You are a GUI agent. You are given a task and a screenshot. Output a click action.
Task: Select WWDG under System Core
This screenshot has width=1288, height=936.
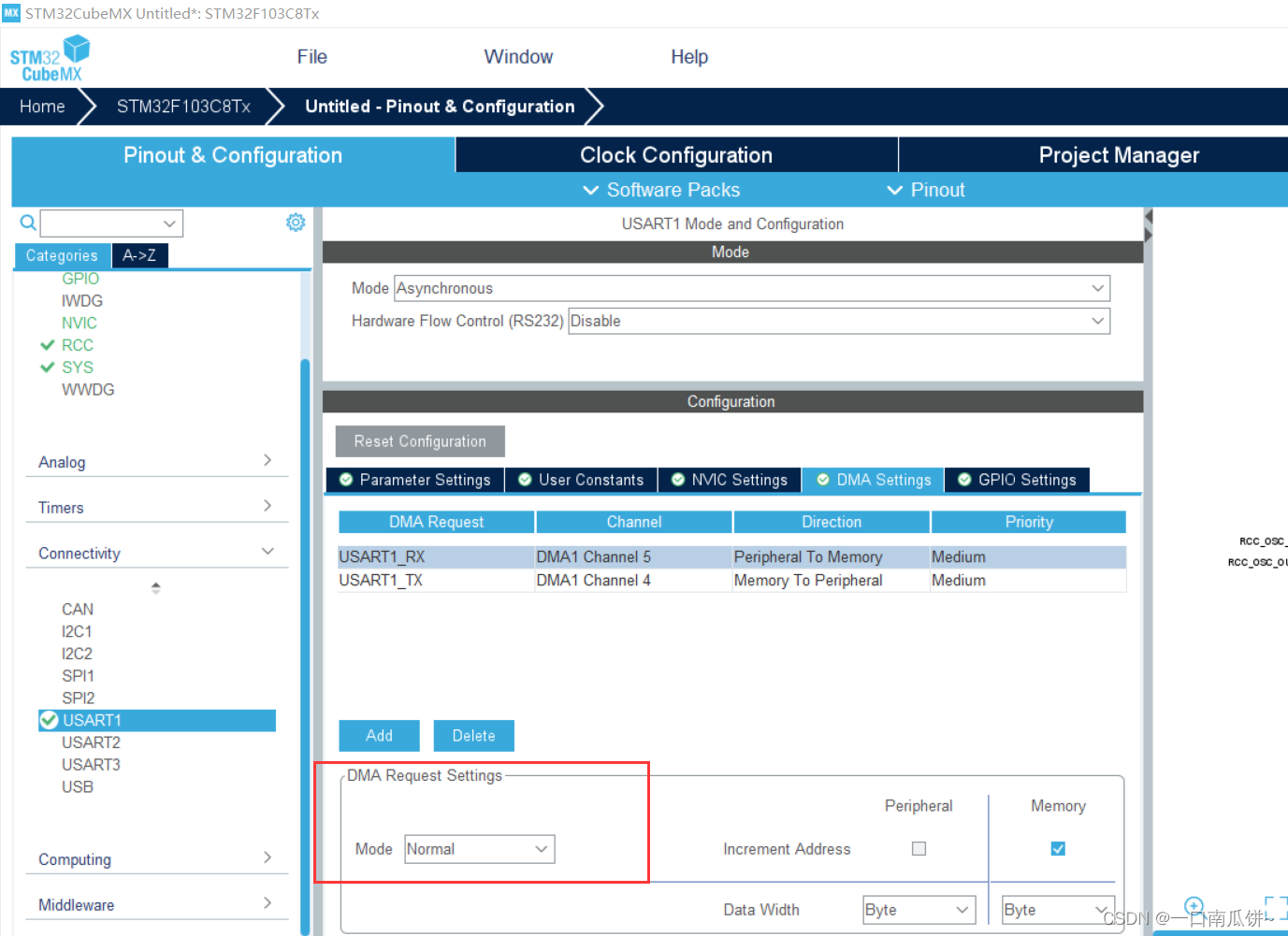point(88,390)
